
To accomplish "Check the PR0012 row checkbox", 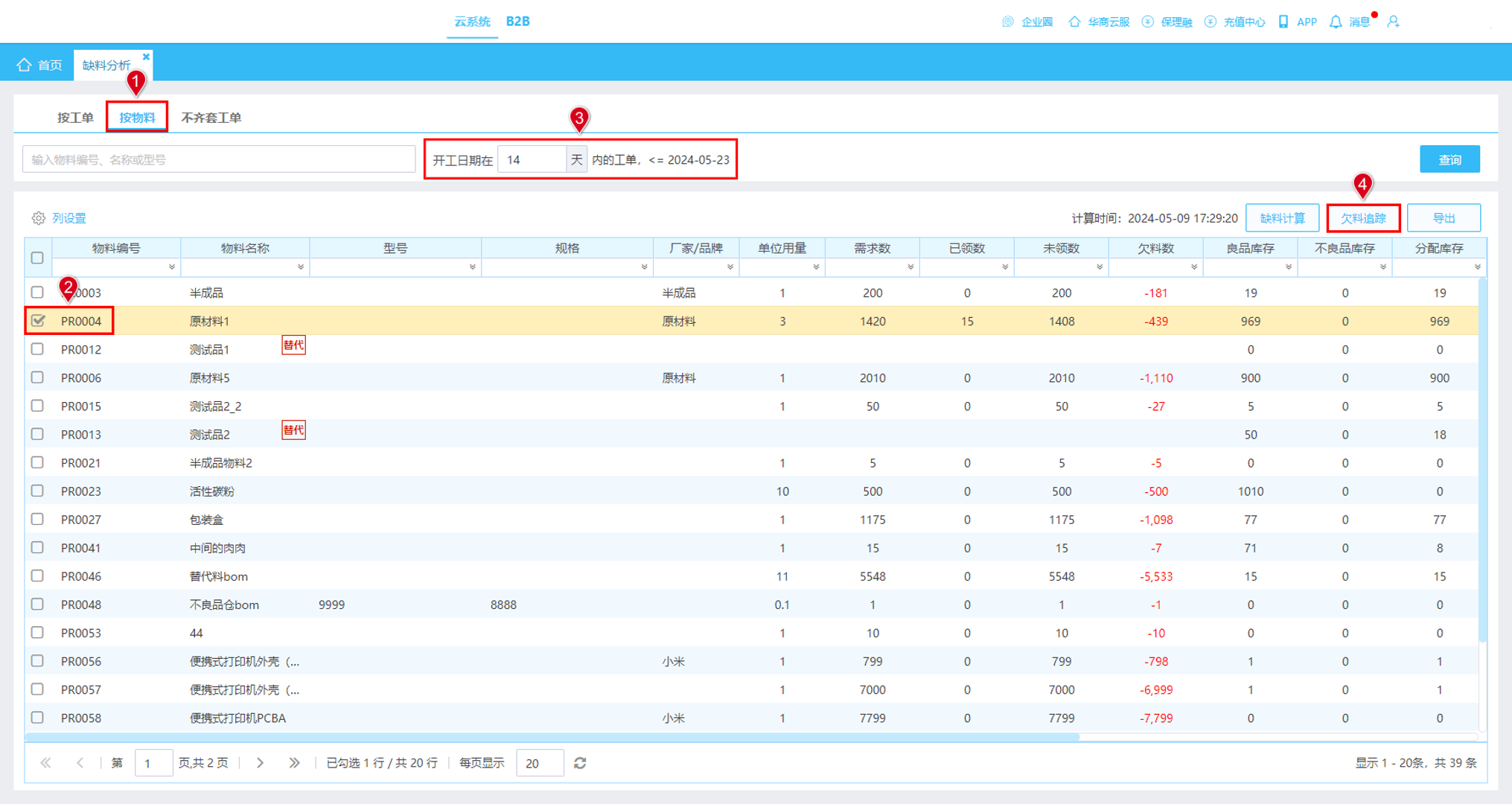I will click(37, 349).
